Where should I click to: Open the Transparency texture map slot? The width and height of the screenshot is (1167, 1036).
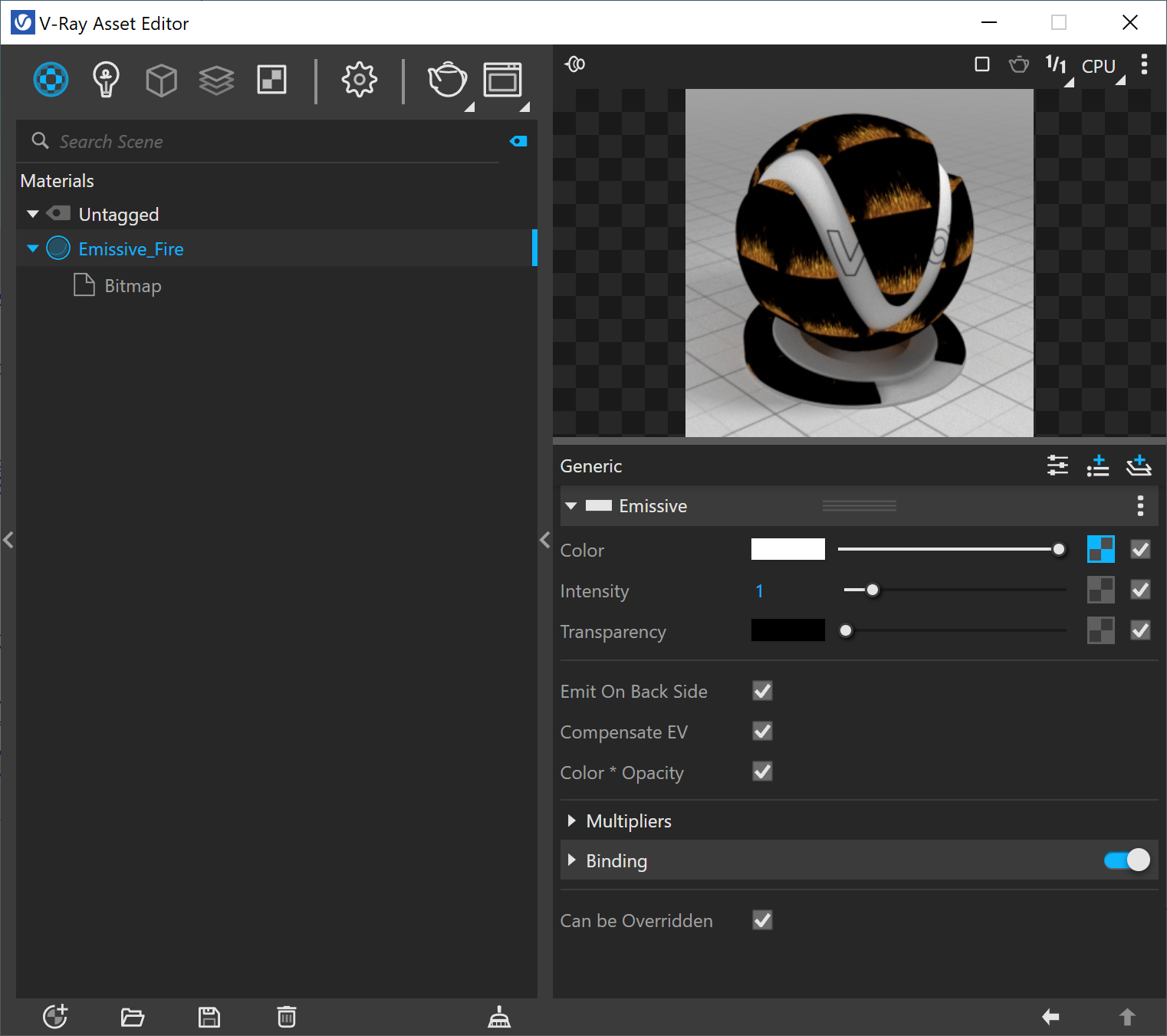click(1101, 630)
